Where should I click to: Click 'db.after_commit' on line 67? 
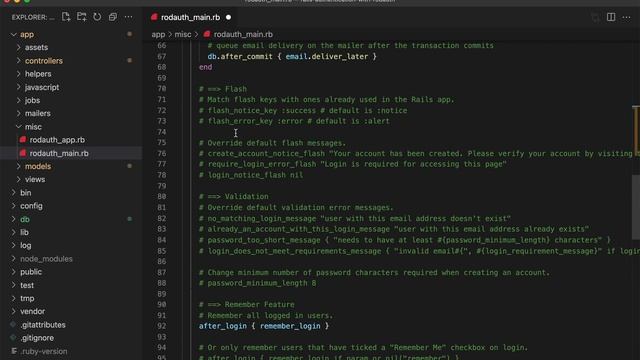pos(240,56)
